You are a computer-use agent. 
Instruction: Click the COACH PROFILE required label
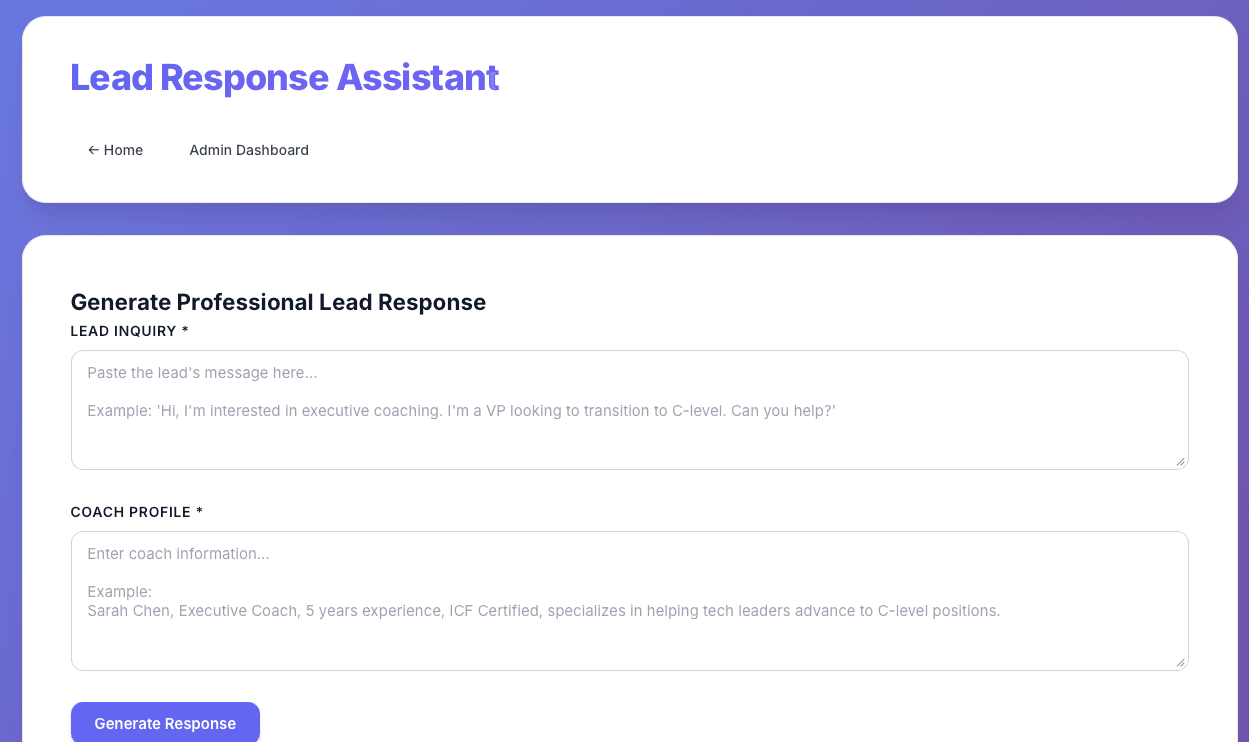tap(136, 511)
